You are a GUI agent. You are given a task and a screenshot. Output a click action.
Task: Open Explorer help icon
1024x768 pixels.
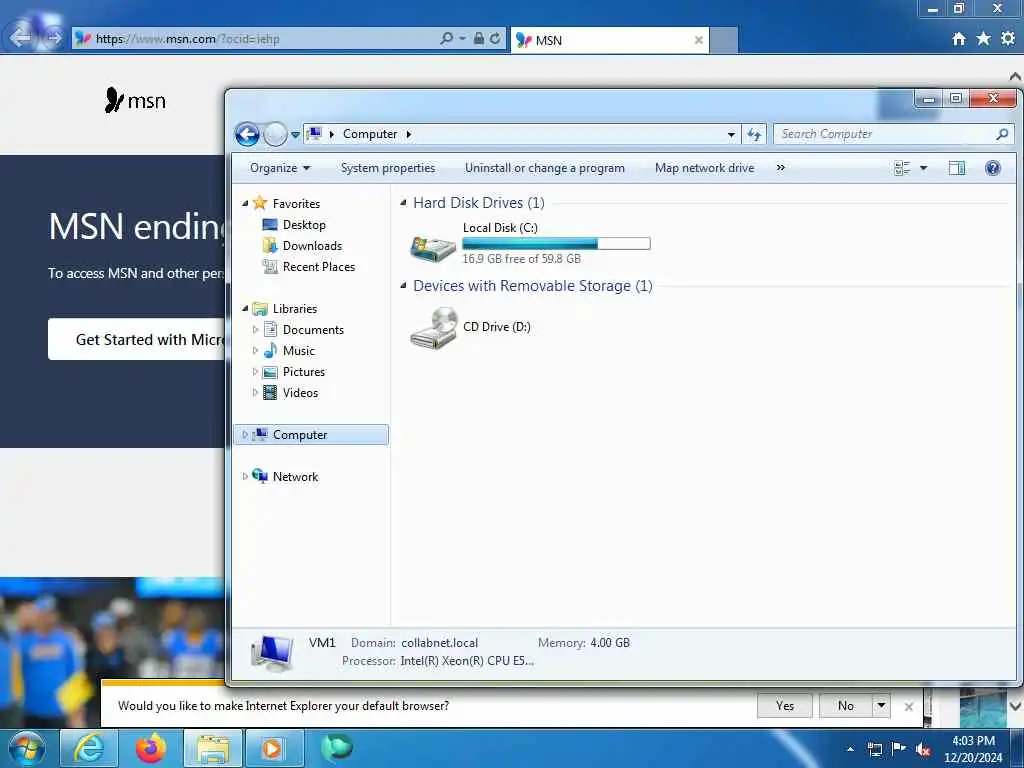click(993, 168)
